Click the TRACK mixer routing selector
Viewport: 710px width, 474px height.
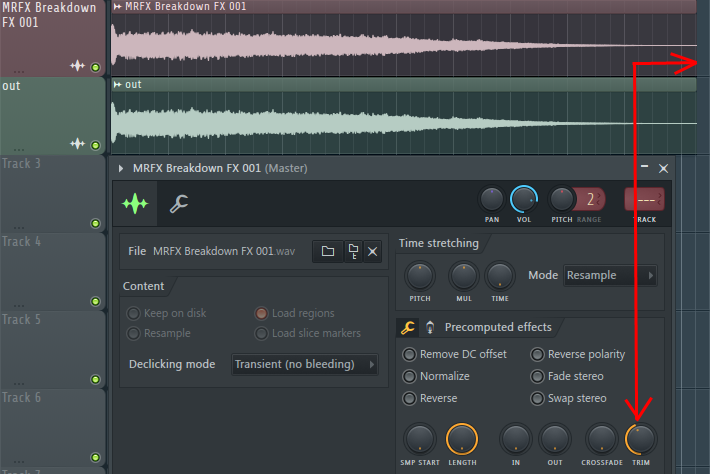[x=644, y=200]
